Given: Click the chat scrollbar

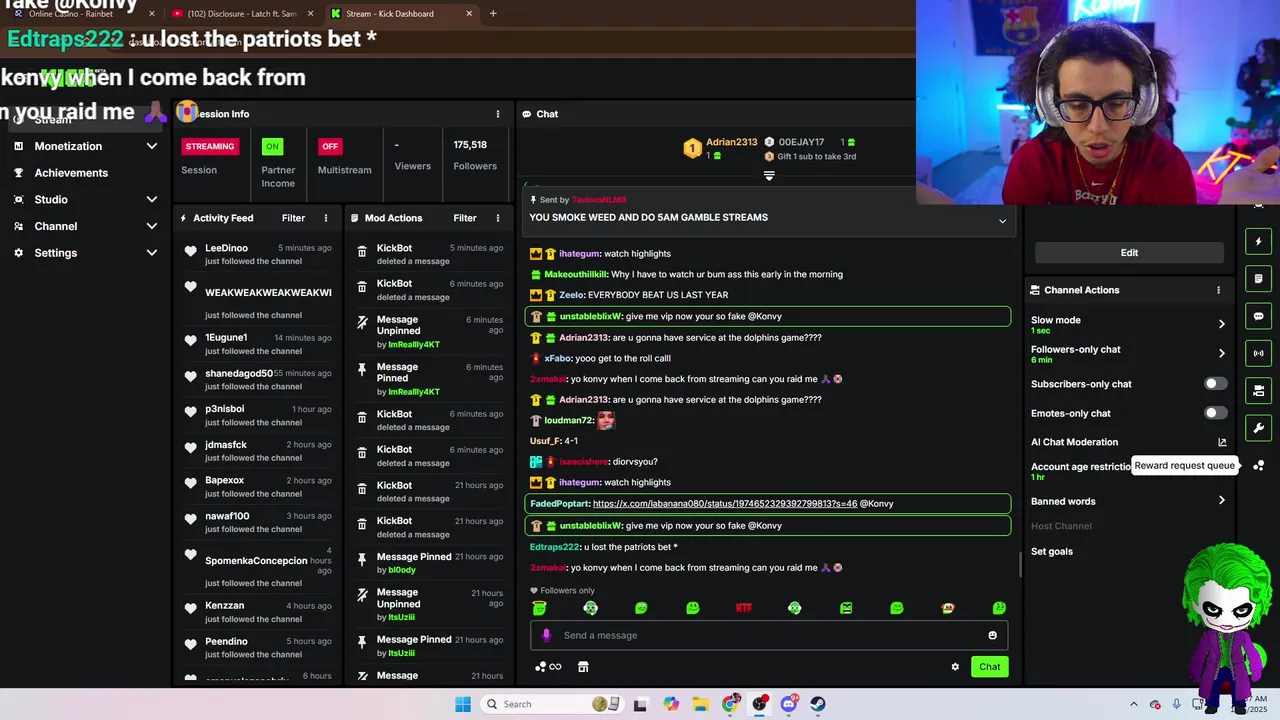Looking at the screenshot, I should [x=1020, y=565].
